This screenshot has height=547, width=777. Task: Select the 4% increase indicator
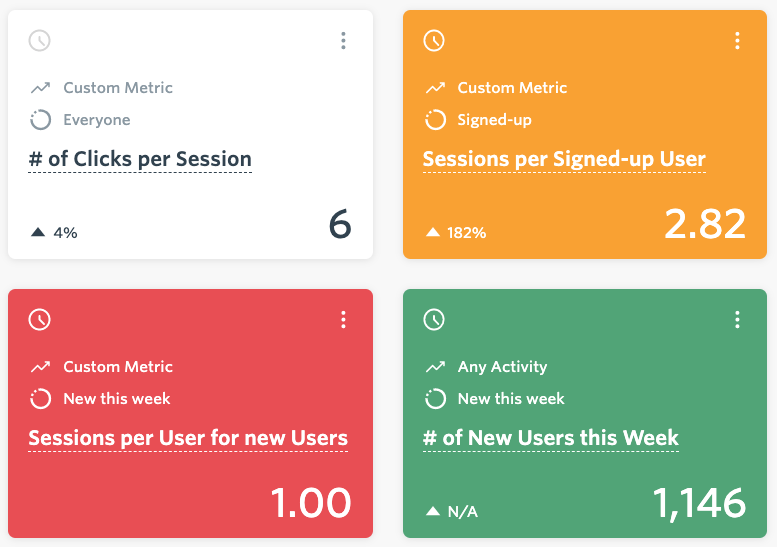pos(54,233)
